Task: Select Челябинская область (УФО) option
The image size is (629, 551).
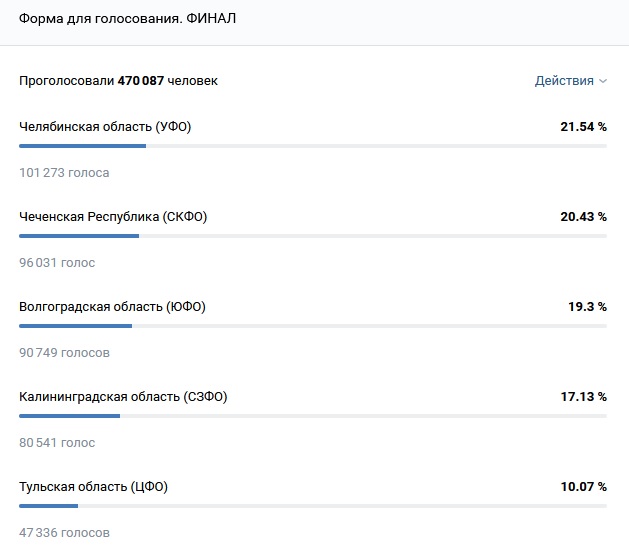Action: (x=105, y=127)
